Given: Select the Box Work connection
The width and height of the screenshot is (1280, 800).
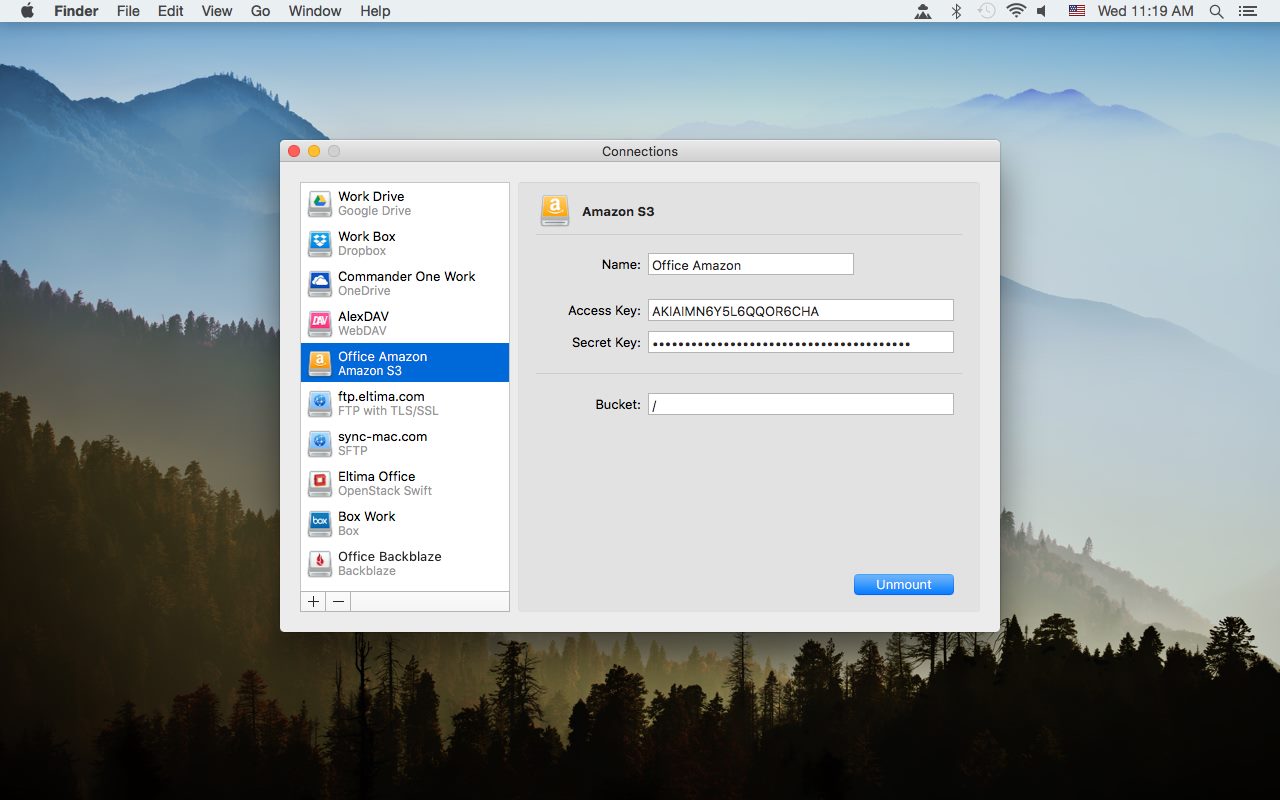Looking at the screenshot, I should (405, 523).
